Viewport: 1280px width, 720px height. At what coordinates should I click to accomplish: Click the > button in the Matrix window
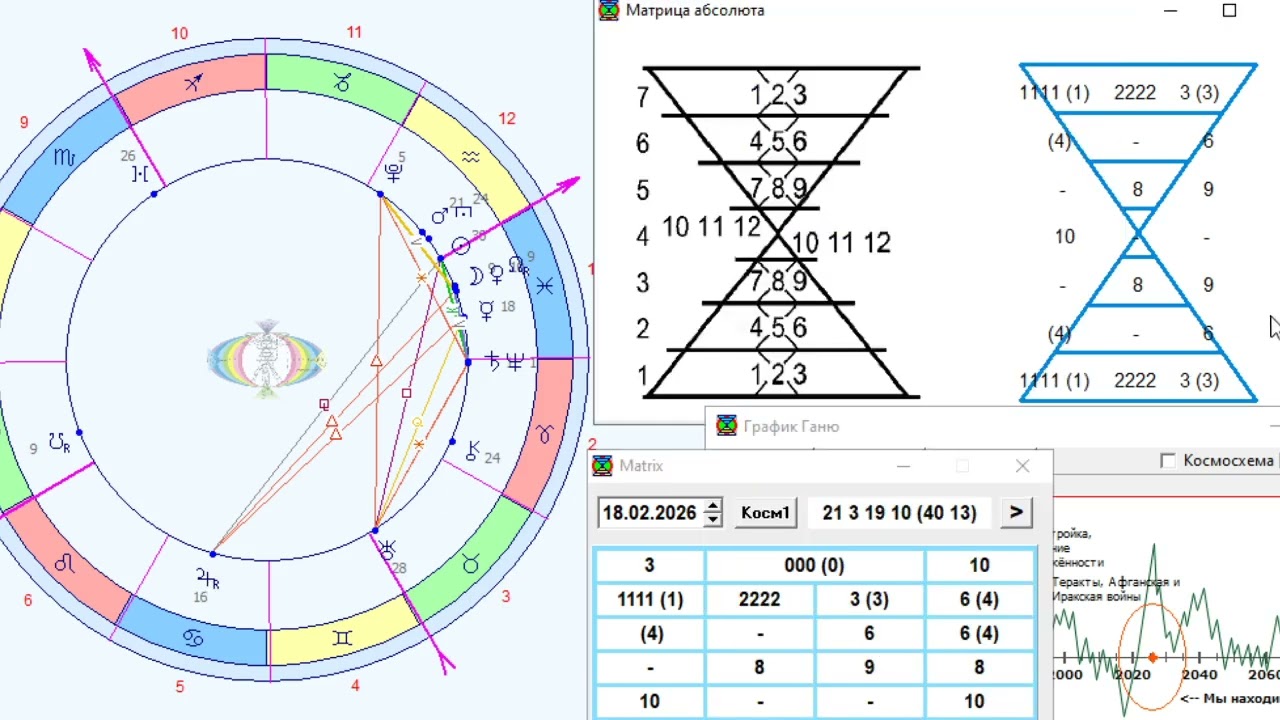tap(1016, 512)
